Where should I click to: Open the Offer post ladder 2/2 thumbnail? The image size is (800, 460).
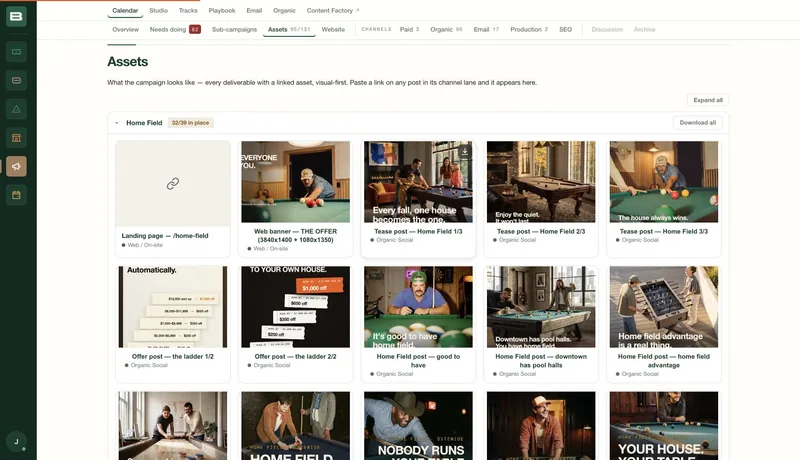point(295,307)
